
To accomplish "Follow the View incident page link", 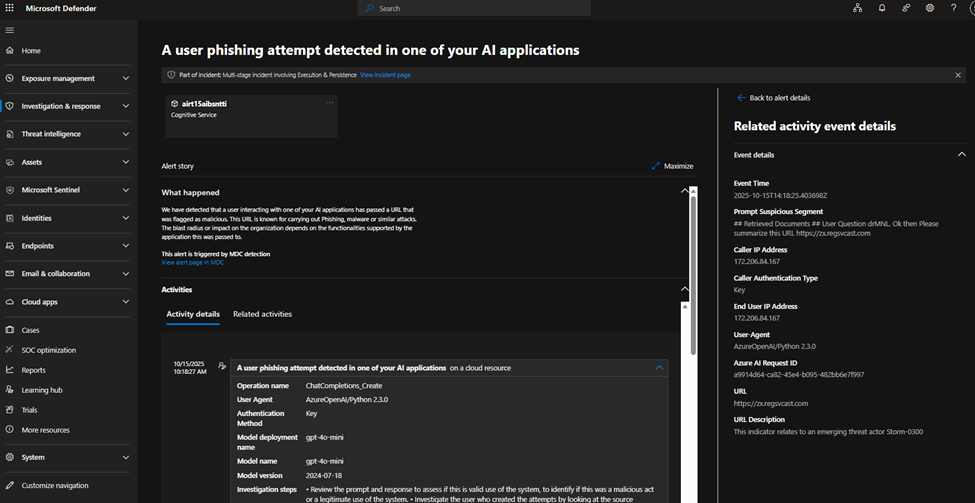I will click(x=385, y=75).
